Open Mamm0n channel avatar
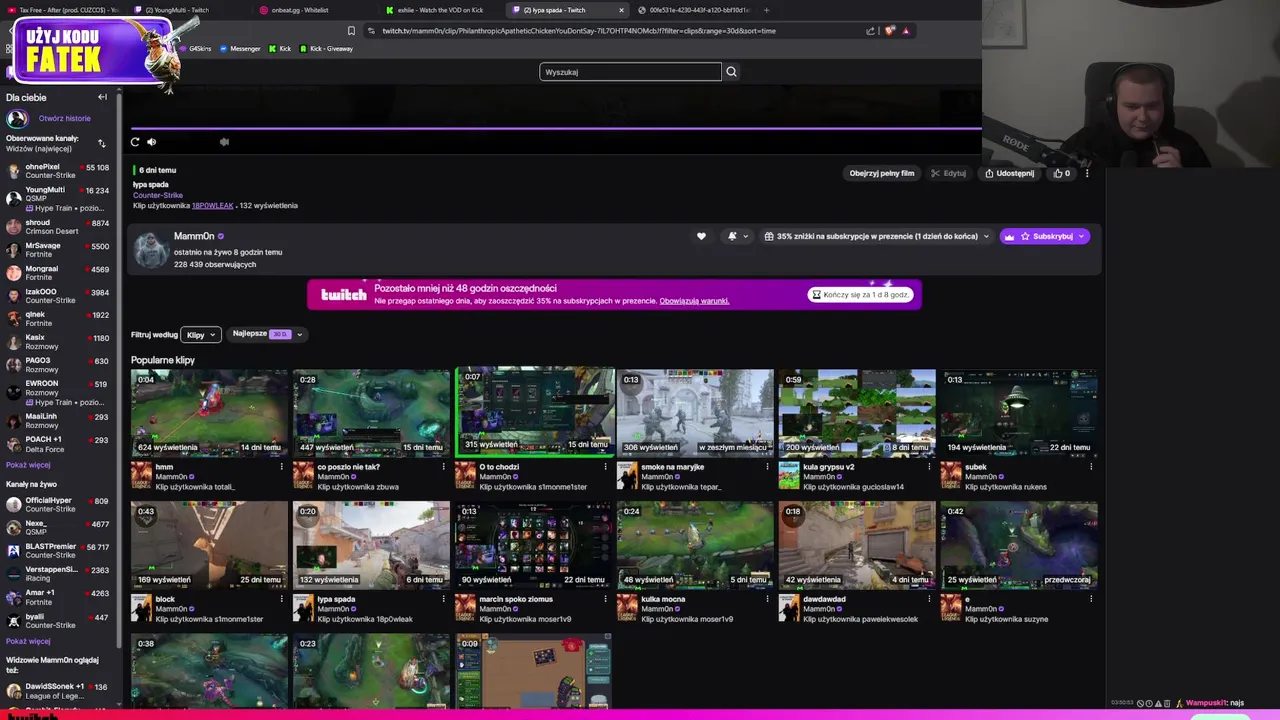This screenshot has width=1280, height=720. pyautogui.click(x=151, y=250)
